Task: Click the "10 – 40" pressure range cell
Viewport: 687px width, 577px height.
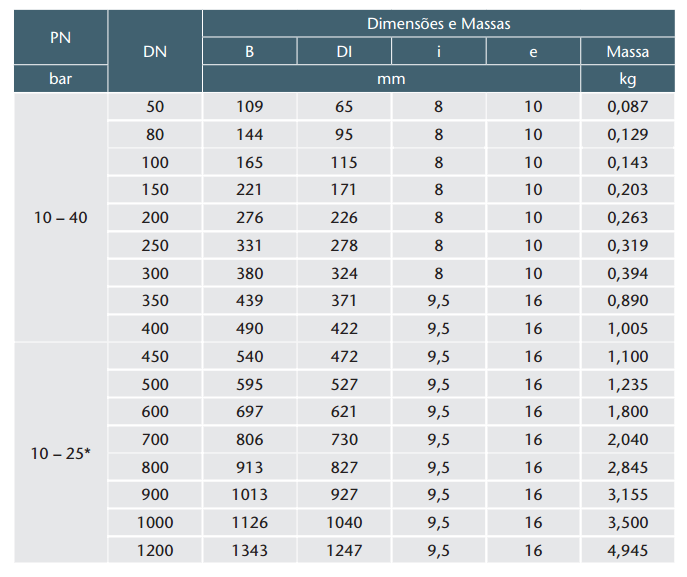Action: pos(60,217)
